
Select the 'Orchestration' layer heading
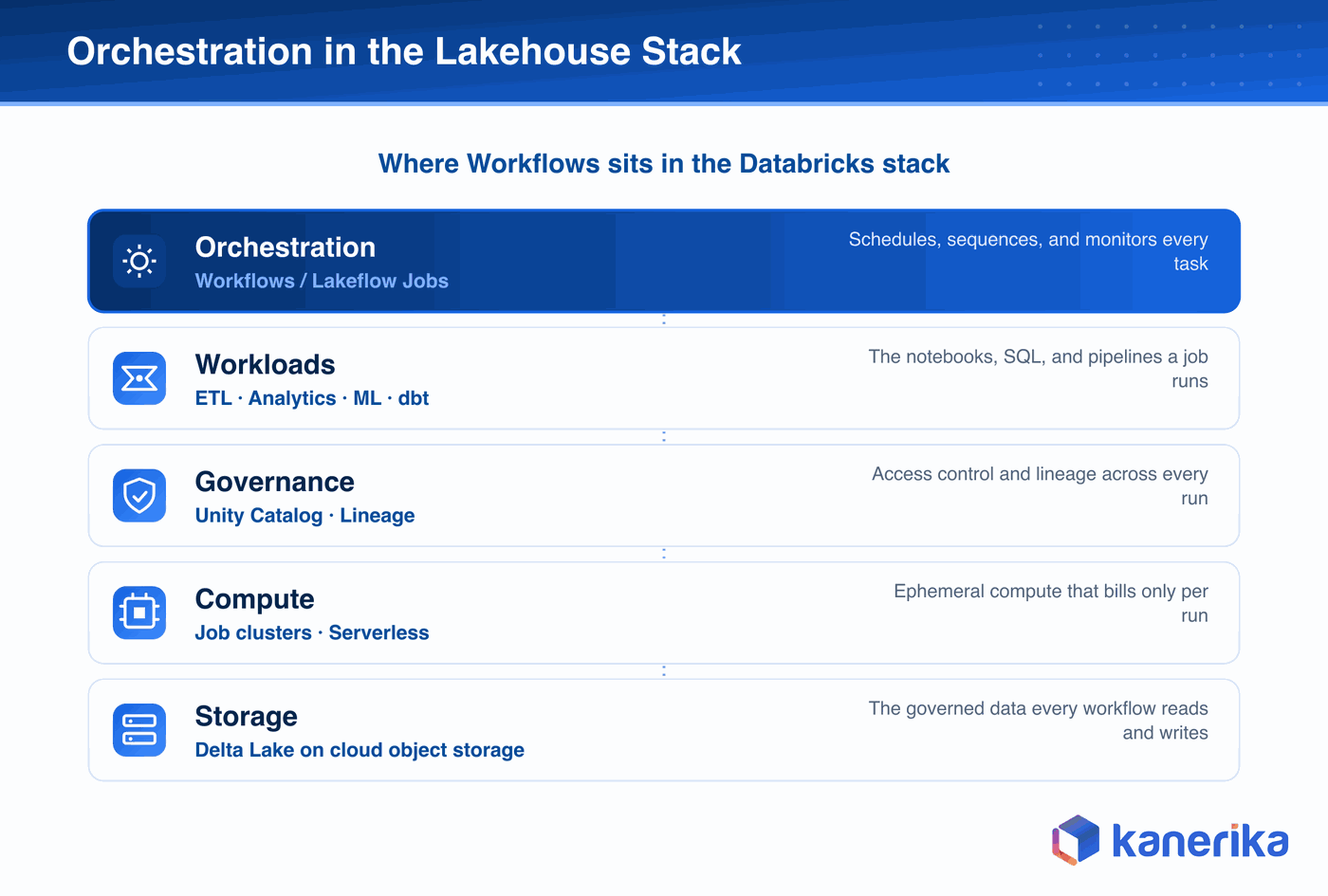[286, 247]
